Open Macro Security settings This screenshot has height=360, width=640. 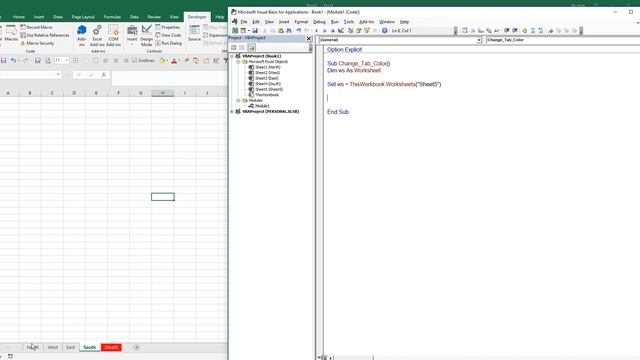click(37, 43)
